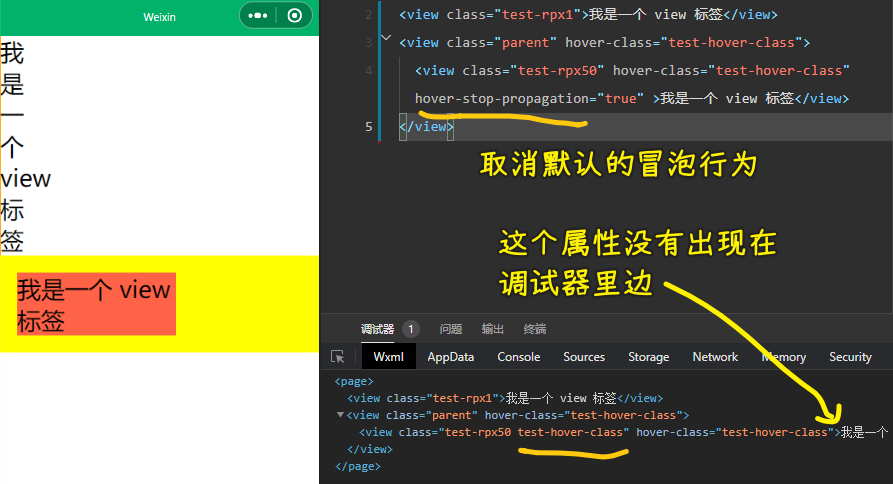893x484 pixels.
Task: Switch to the Wxml tab
Action: 388,357
